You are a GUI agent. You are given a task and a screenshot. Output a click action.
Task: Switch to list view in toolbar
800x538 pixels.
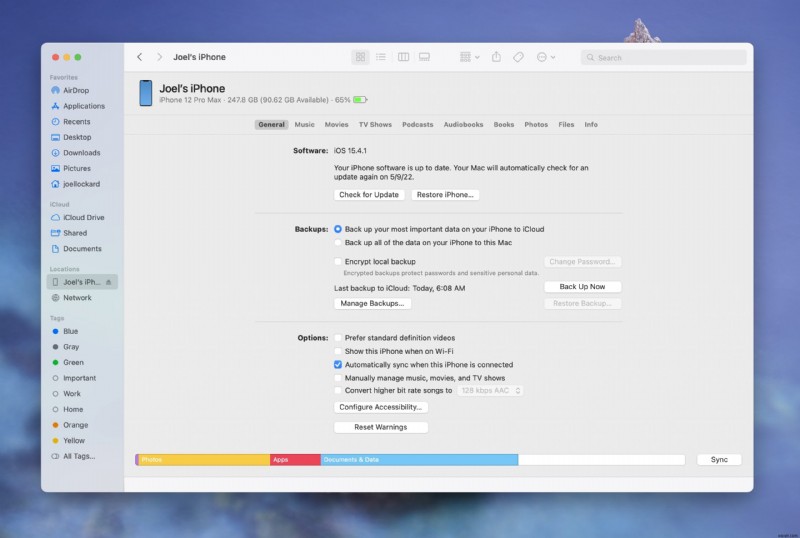click(381, 58)
